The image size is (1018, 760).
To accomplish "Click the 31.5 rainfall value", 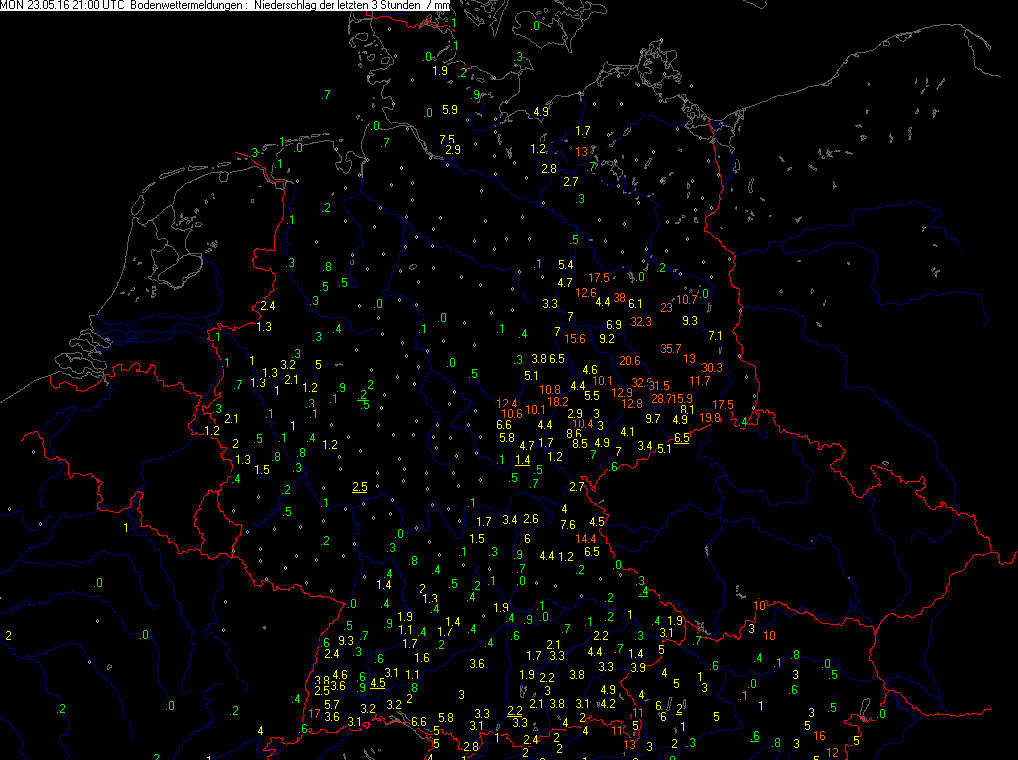I will click(x=659, y=385).
